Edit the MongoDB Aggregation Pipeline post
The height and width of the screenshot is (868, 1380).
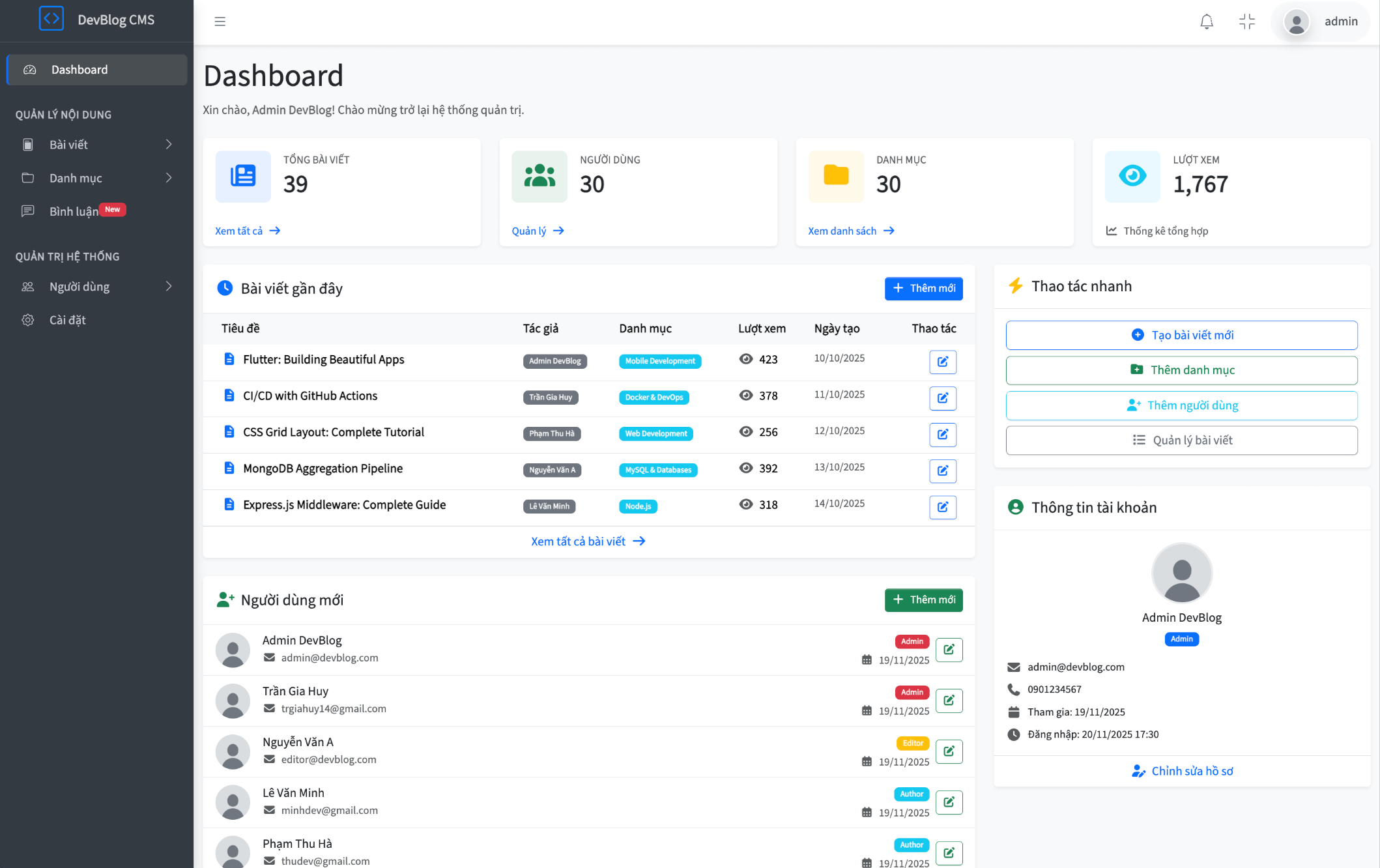tap(943, 471)
